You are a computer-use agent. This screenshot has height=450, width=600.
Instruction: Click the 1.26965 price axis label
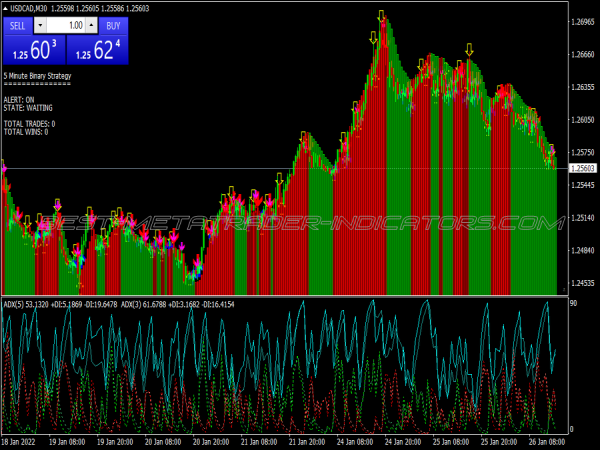(583, 22)
